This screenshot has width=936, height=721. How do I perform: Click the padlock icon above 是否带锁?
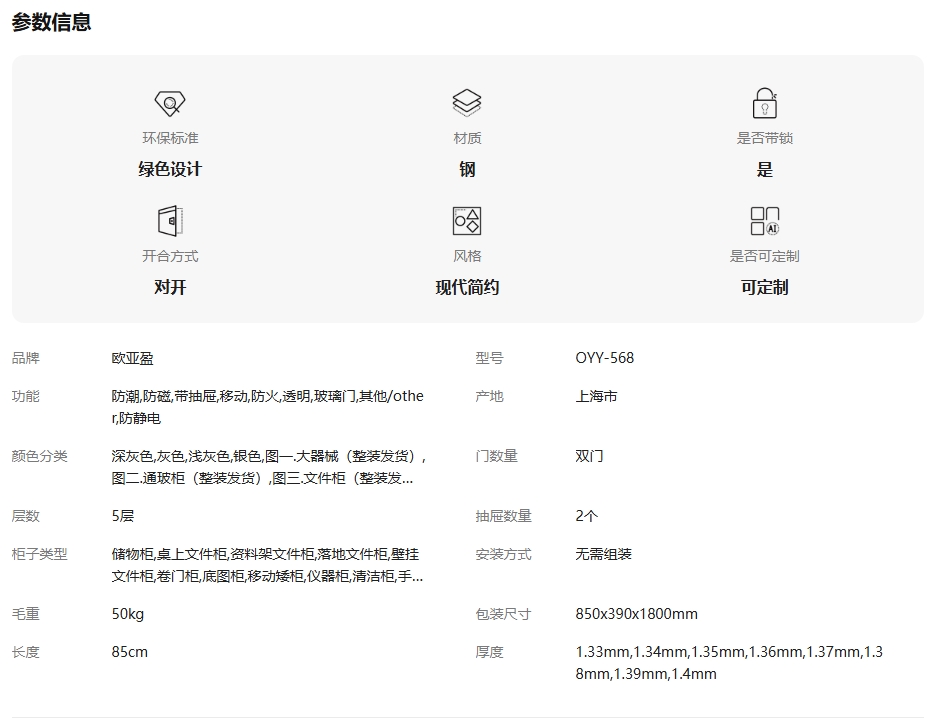764,103
